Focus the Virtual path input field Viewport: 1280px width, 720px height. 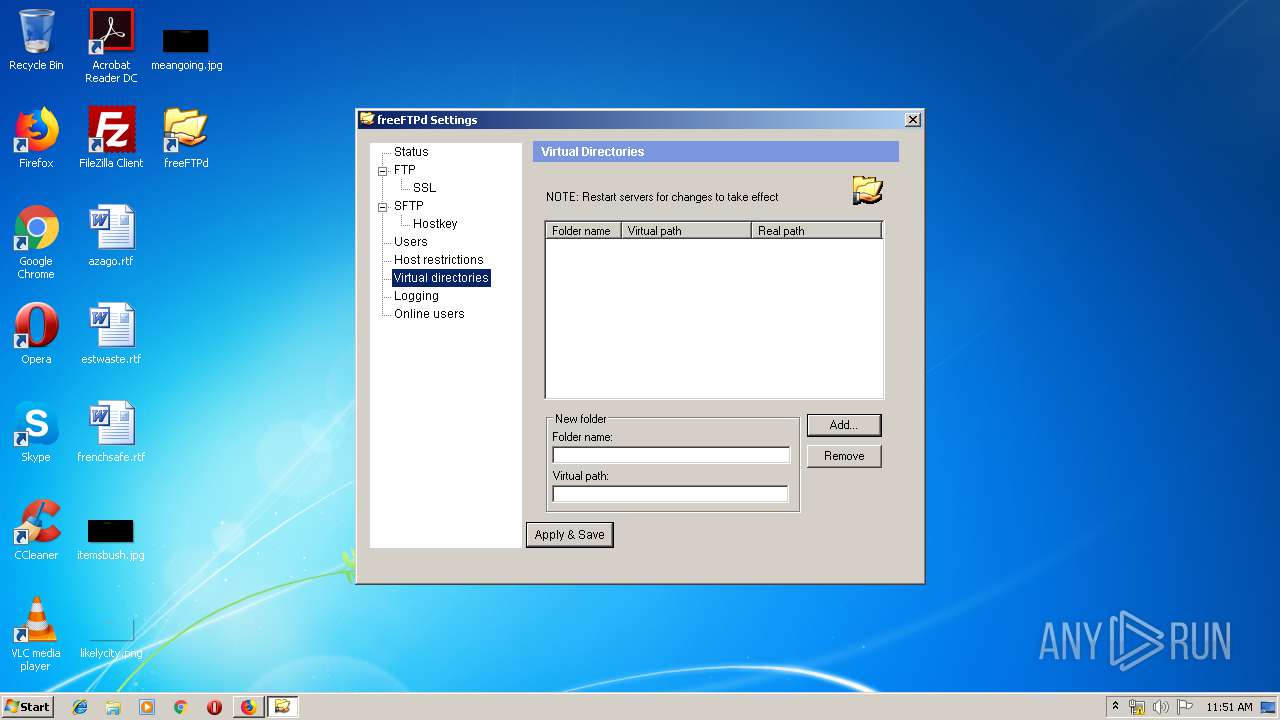671,494
